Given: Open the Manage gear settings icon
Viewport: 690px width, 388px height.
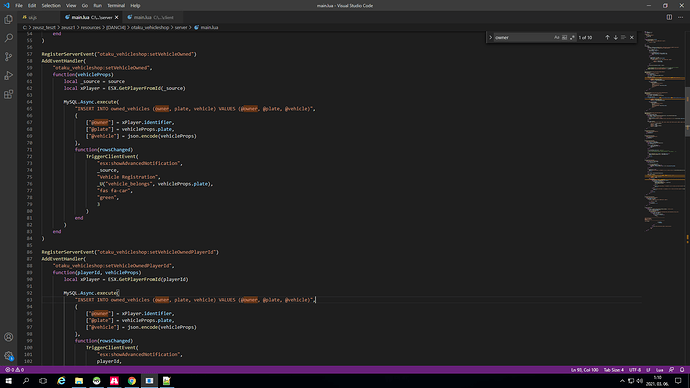Looking at the screenshot, I should [x=8, y=355].
